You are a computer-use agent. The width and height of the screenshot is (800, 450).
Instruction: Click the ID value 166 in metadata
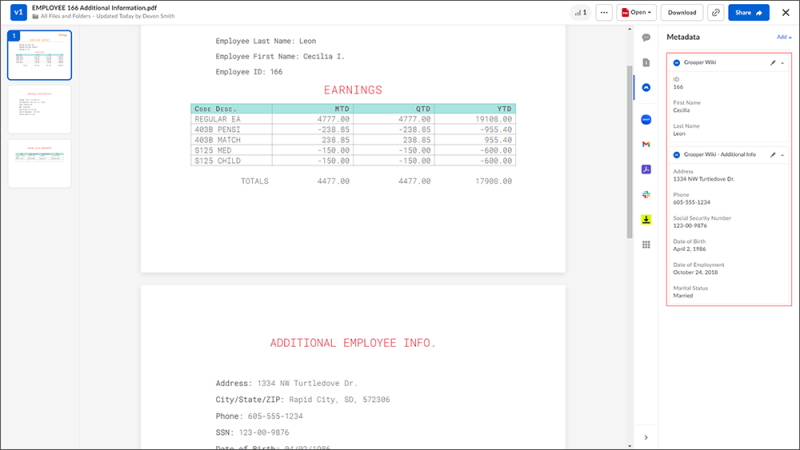(x=678, y=87)
